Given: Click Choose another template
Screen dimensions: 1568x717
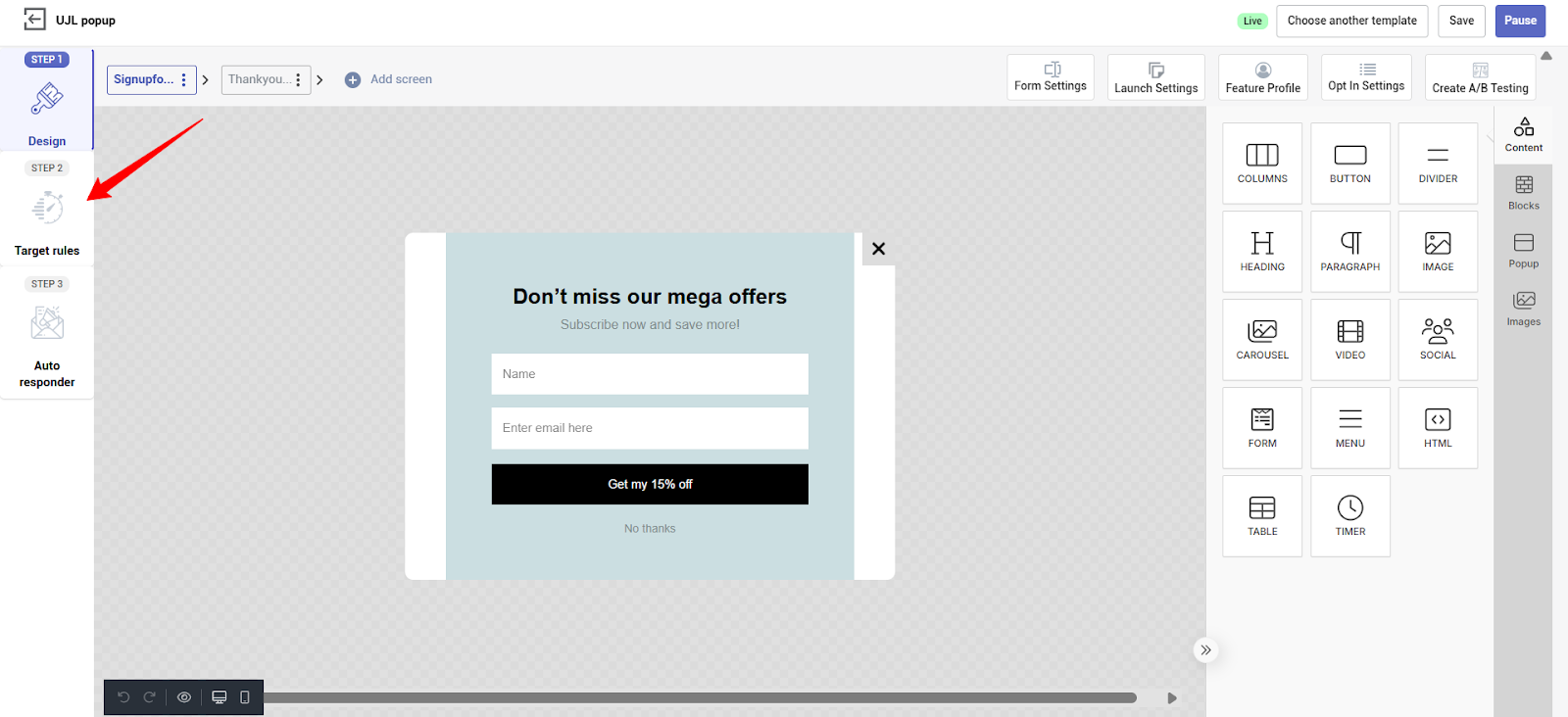Looking at the screenshot, I should 1352,21.
